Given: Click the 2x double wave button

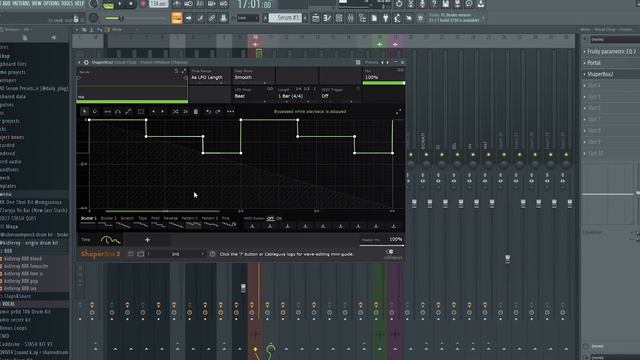Looking at the screenshot, I should [x=185, y=111].
